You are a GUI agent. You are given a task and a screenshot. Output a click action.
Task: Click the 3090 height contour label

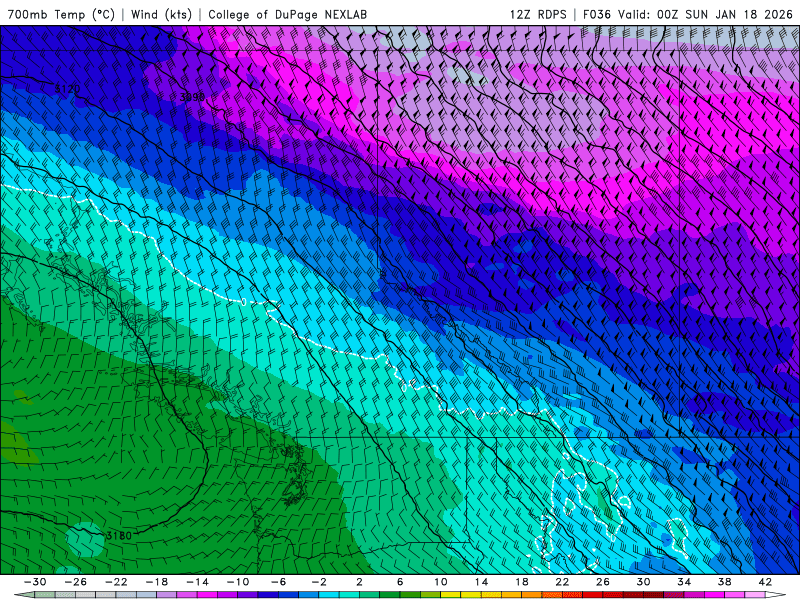[192, 97]
